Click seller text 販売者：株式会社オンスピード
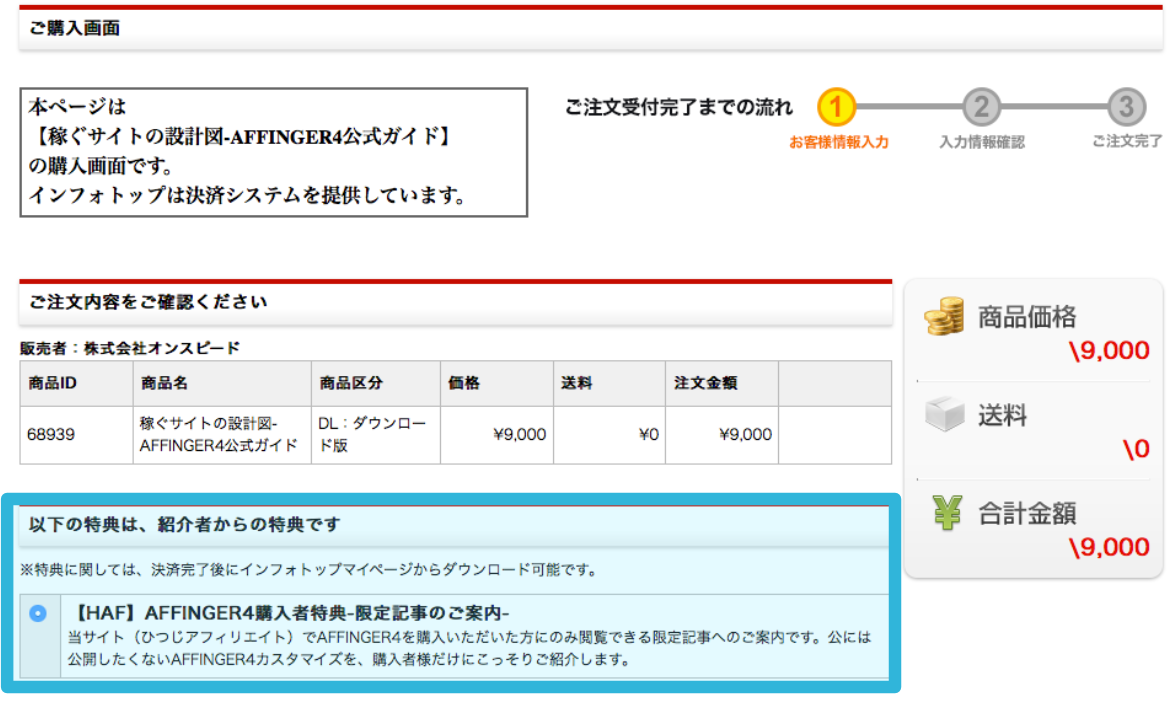Screen dimensions: 1171x705 [130, 348]
